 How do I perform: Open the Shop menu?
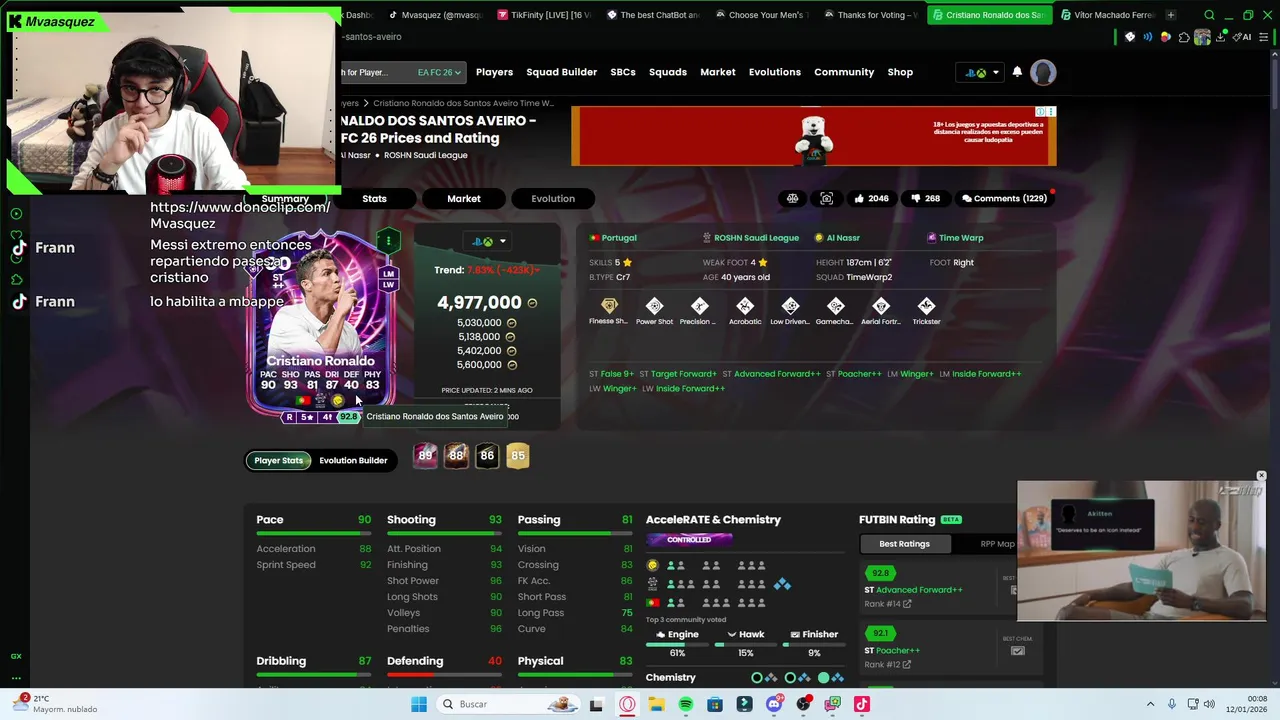tap(900, 72)
